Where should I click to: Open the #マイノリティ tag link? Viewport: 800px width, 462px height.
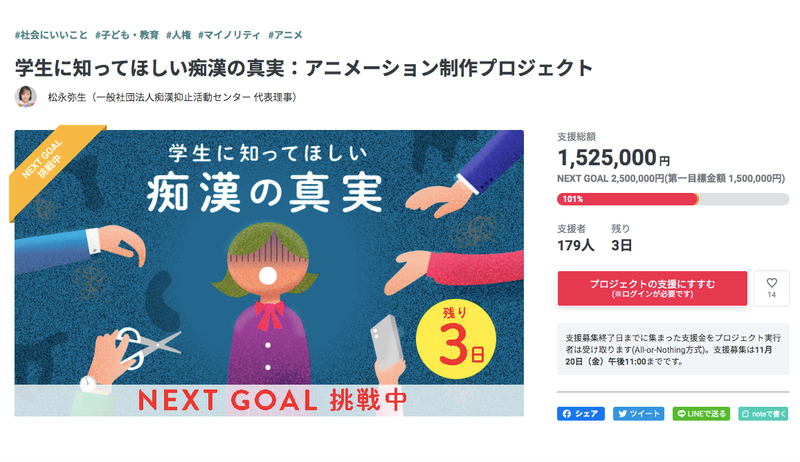point(229,35)
